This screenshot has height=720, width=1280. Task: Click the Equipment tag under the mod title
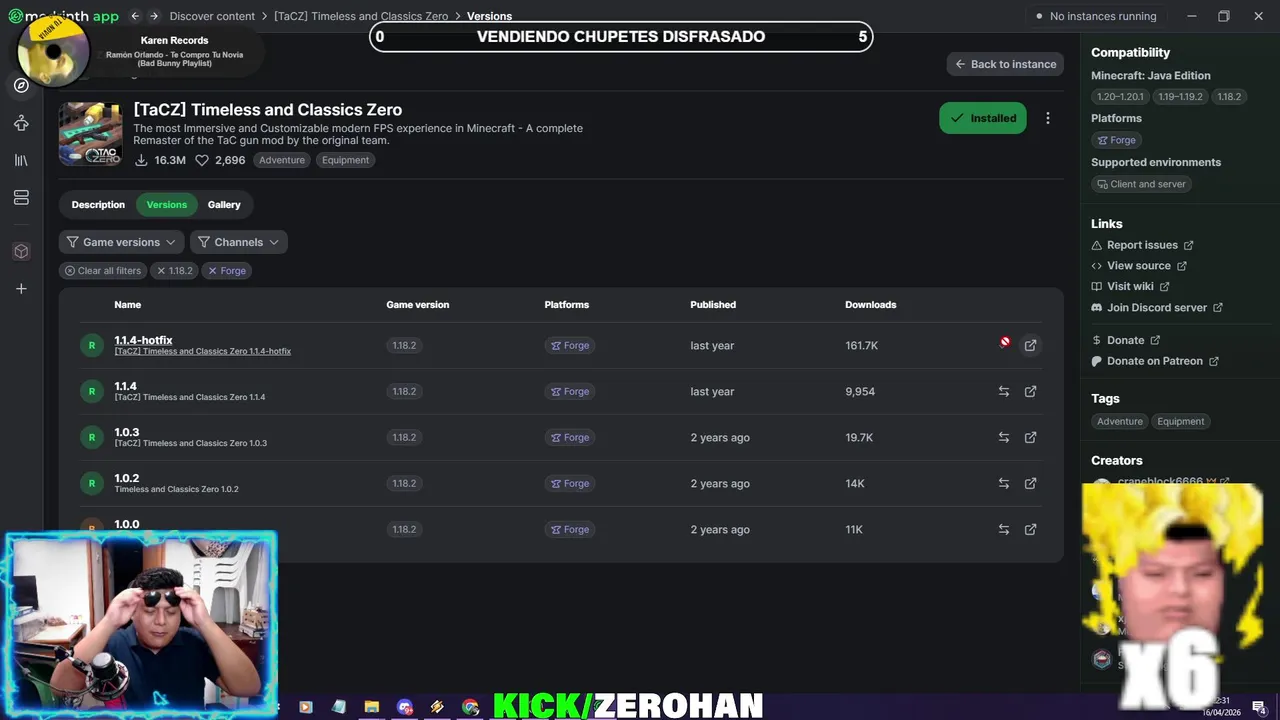[345, 160]
